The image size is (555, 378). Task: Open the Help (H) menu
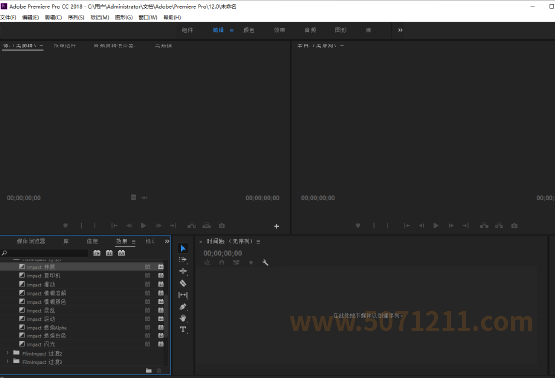(x=172, y=17)
